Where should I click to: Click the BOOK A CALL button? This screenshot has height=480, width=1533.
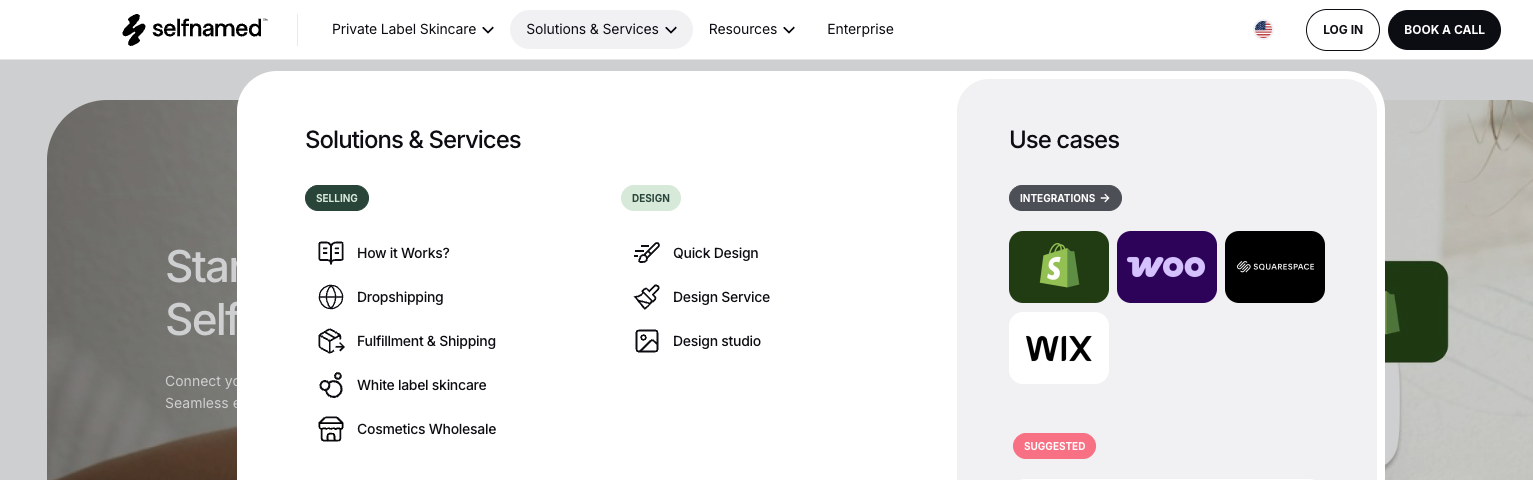click(x=1444, y=30)
